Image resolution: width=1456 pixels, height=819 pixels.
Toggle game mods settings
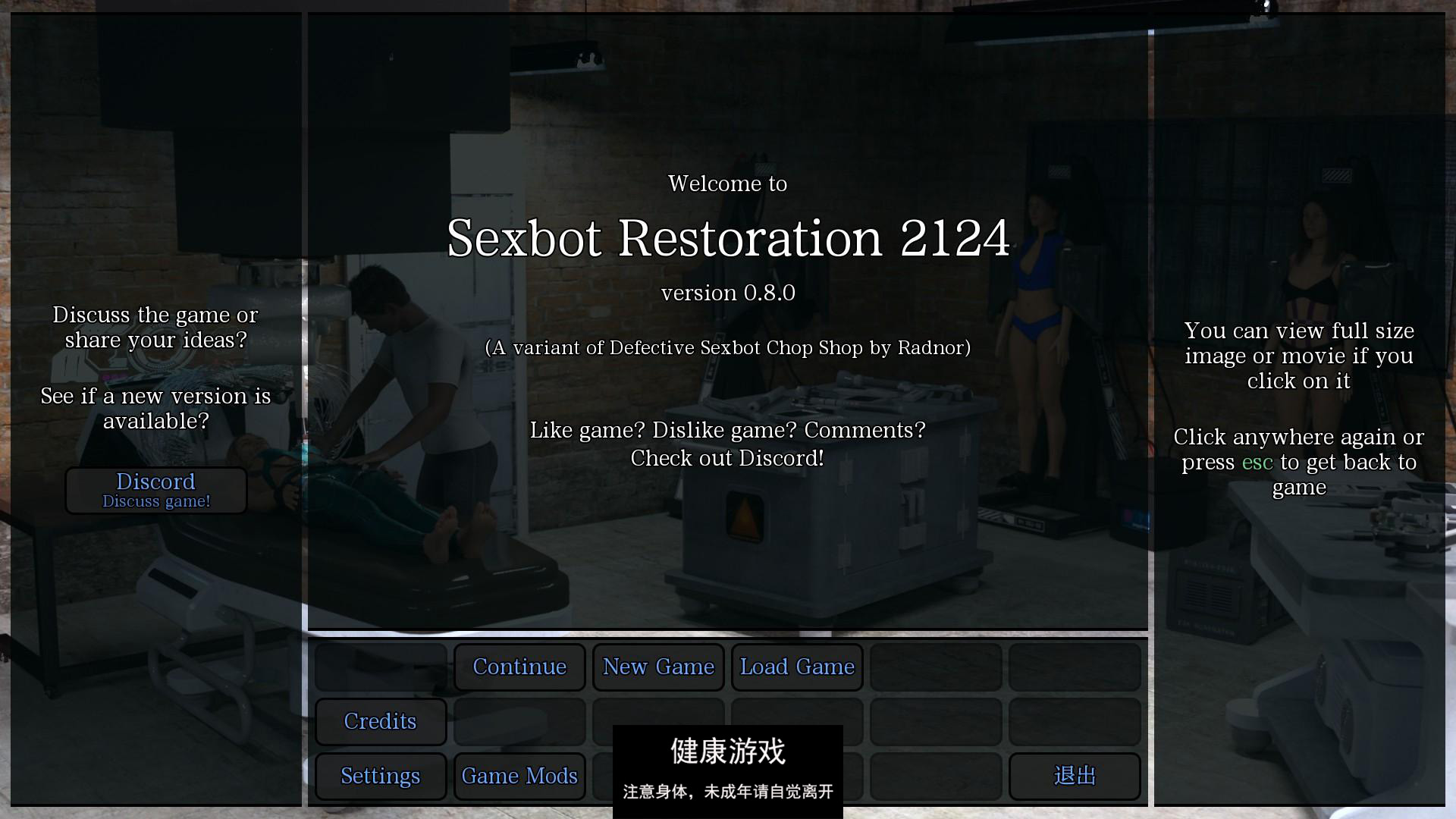coord(519,775)
